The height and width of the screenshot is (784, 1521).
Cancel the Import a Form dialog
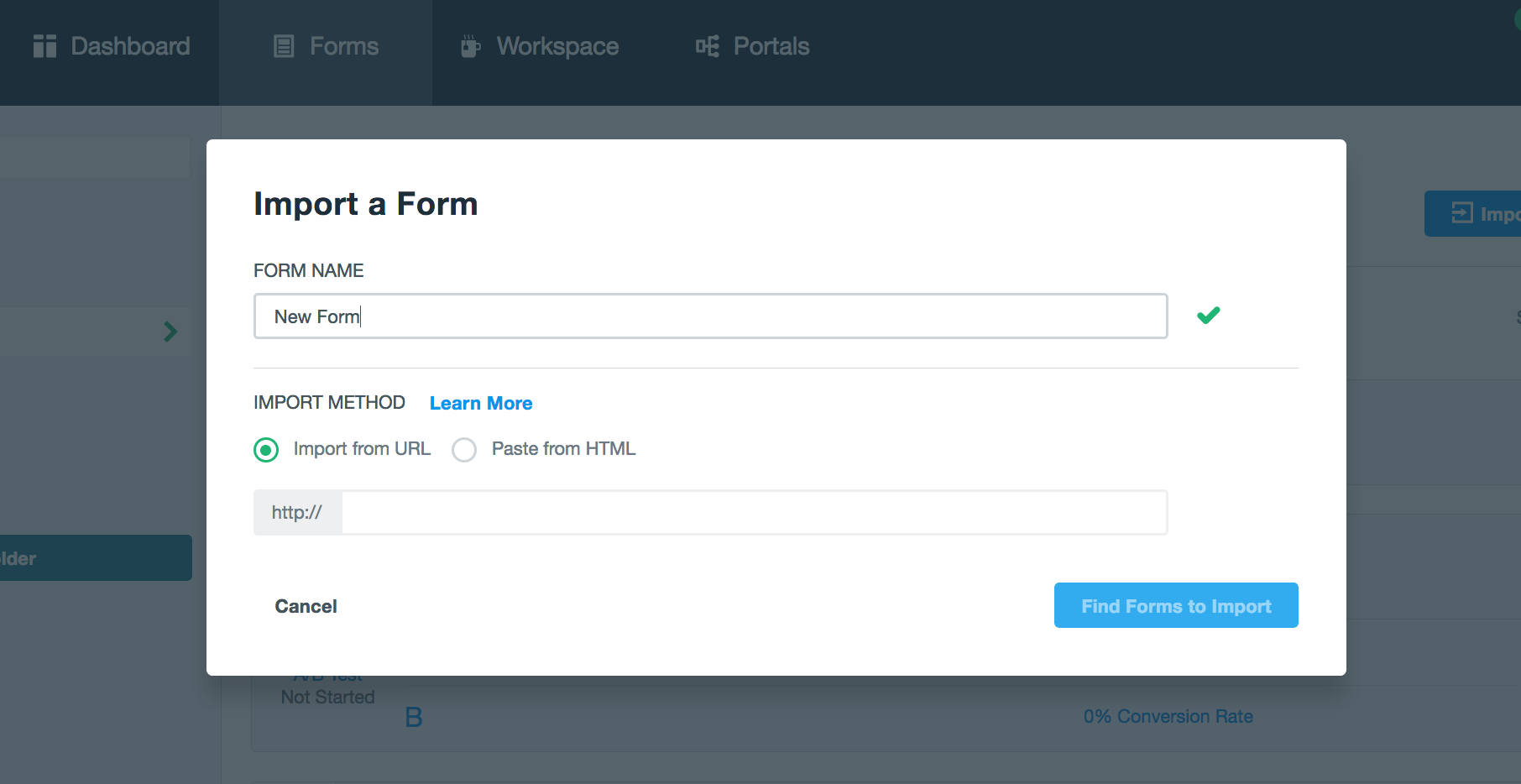[306, 606]
